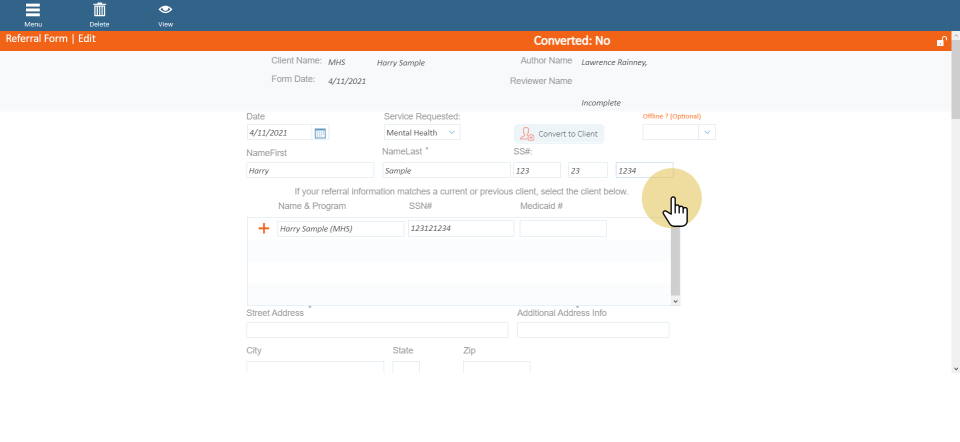Click the View eye icon
Image resolution: width=960 pixels, height=442 pixels.
(x=165, y=13)
